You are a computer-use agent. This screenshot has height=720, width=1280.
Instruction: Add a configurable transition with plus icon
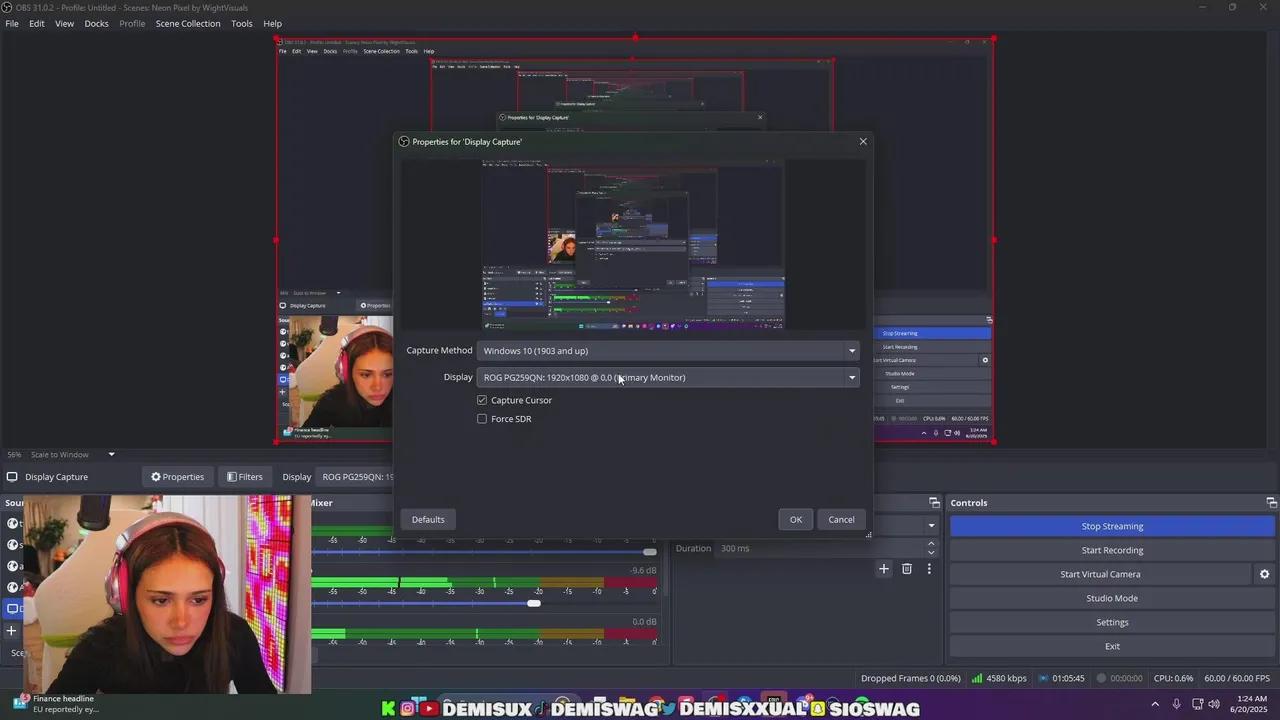[883, 569]
